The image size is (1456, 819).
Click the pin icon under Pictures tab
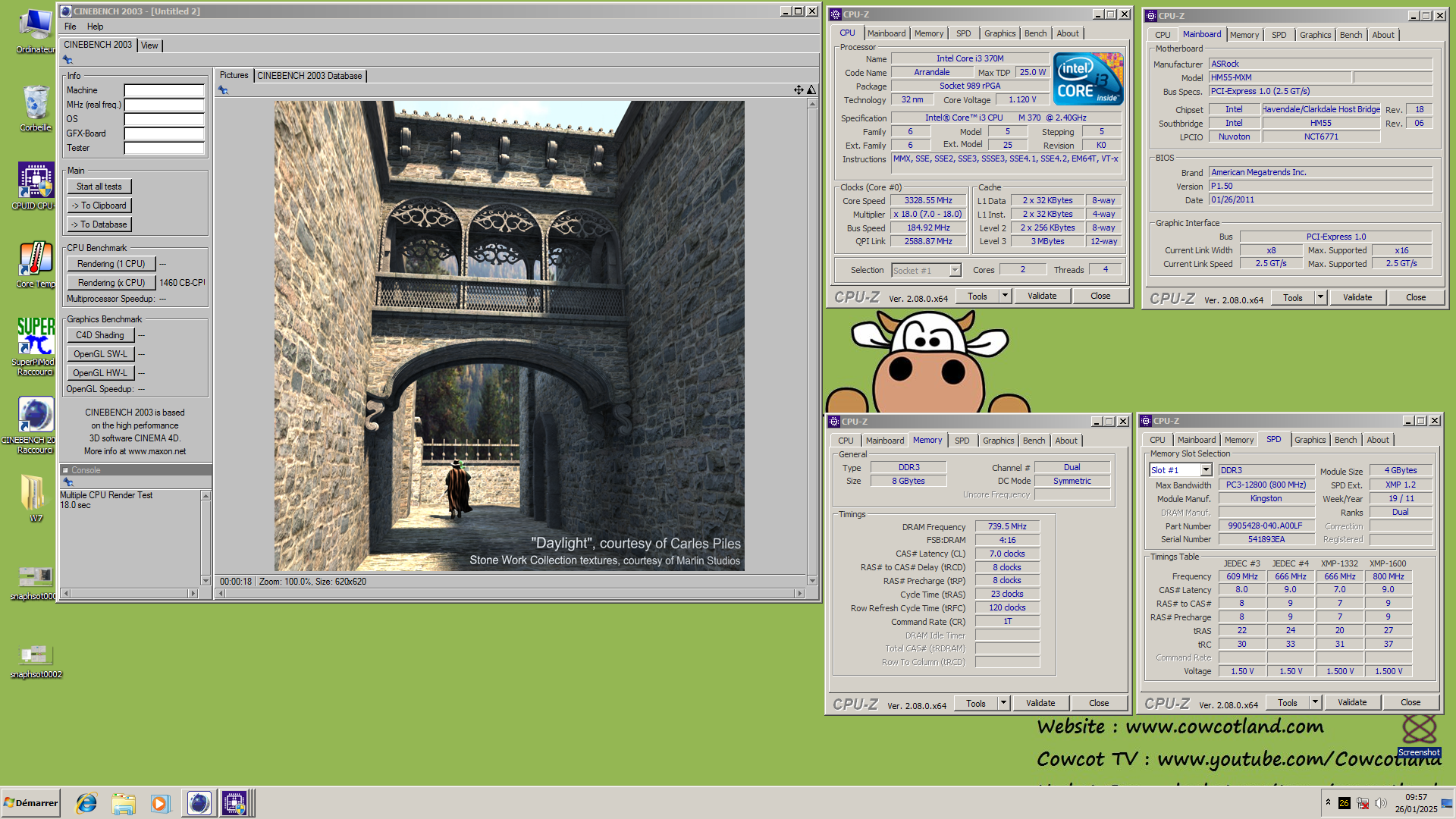pos(223,90)
